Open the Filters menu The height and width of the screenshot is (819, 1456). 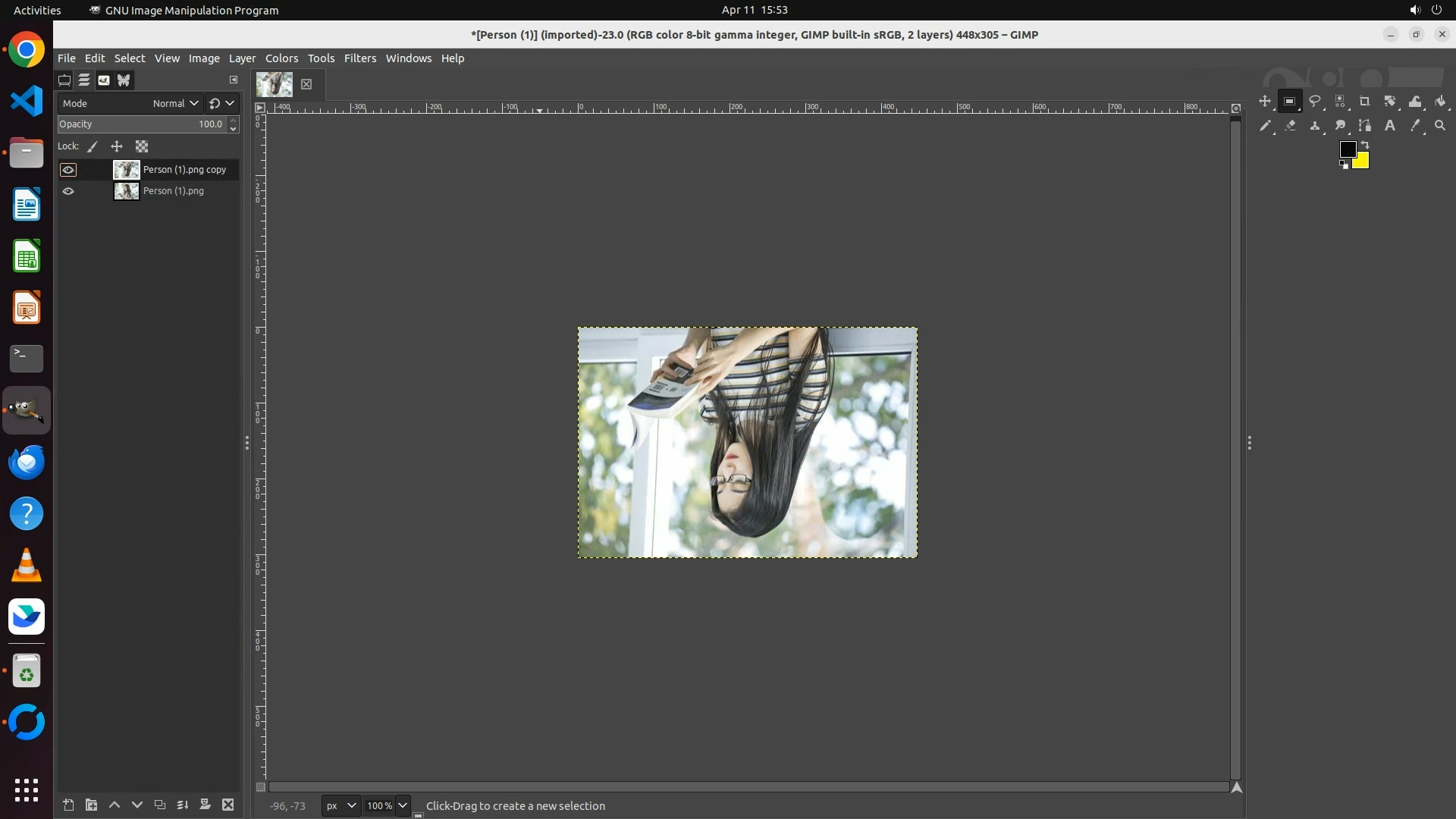click(359, 58)
